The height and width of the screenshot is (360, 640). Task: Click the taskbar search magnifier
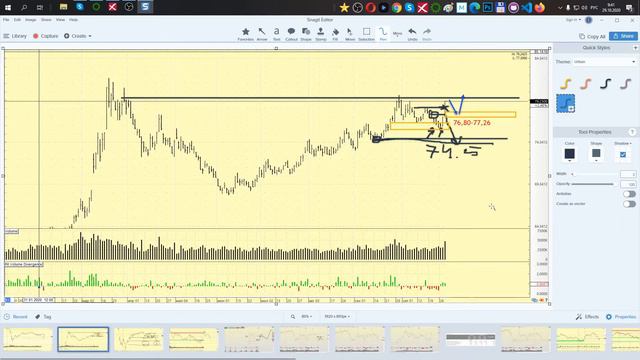(24, 7)
